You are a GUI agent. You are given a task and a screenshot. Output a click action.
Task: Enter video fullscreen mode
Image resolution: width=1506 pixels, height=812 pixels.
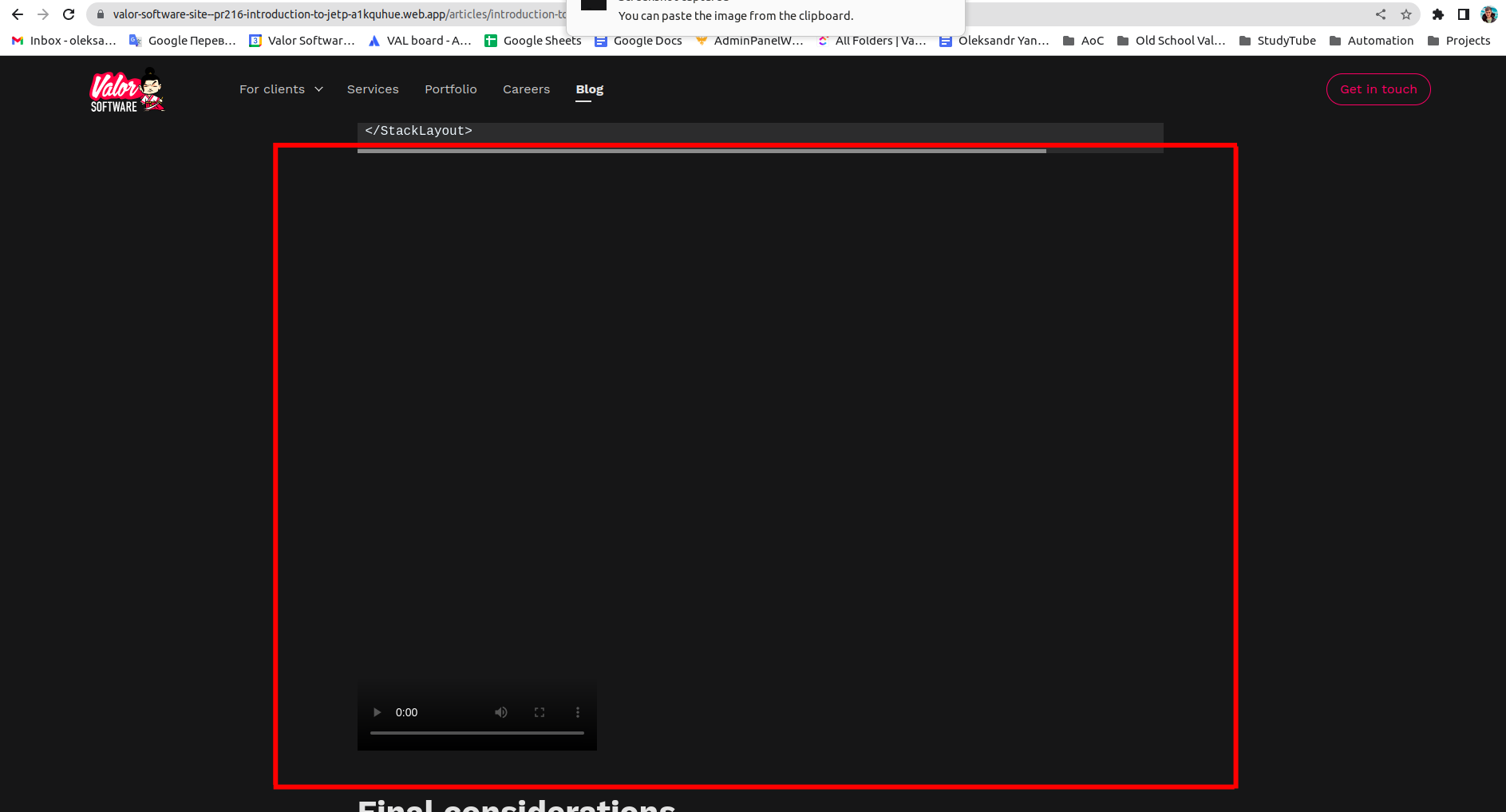540,712
